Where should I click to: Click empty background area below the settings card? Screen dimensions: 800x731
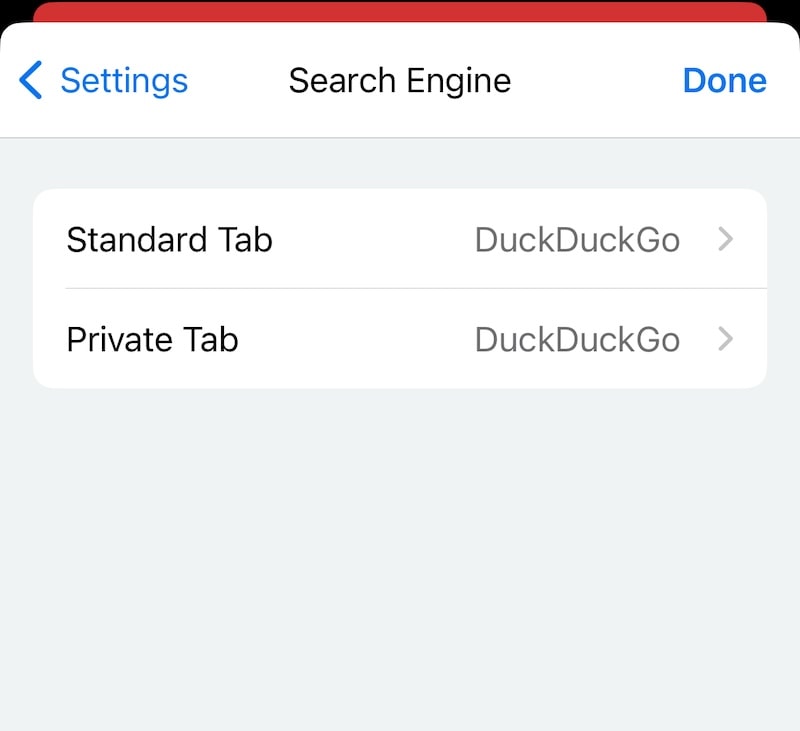[400, 550]
